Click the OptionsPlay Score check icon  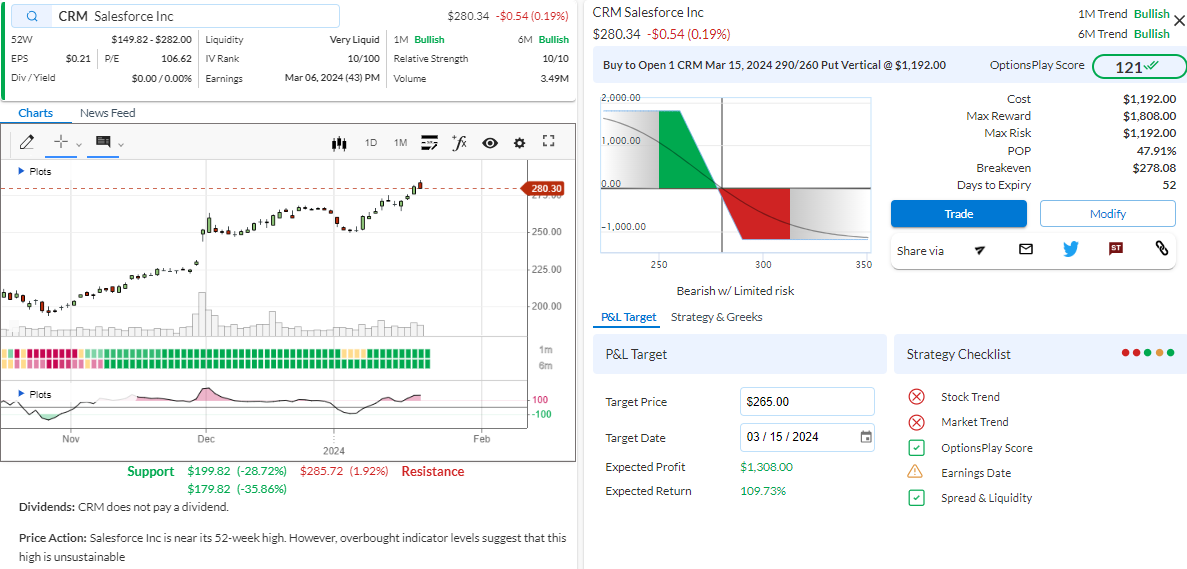click(x=916, y=448)
